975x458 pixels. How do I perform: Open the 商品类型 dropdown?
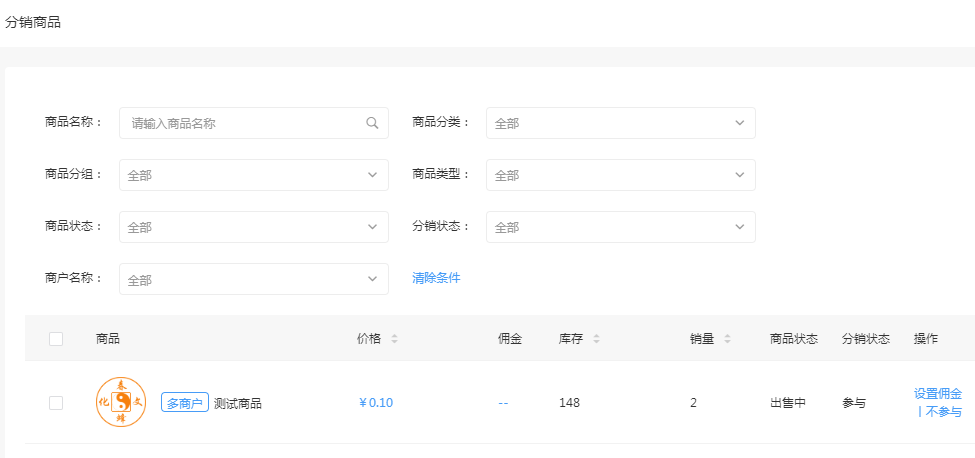point(620,175)
